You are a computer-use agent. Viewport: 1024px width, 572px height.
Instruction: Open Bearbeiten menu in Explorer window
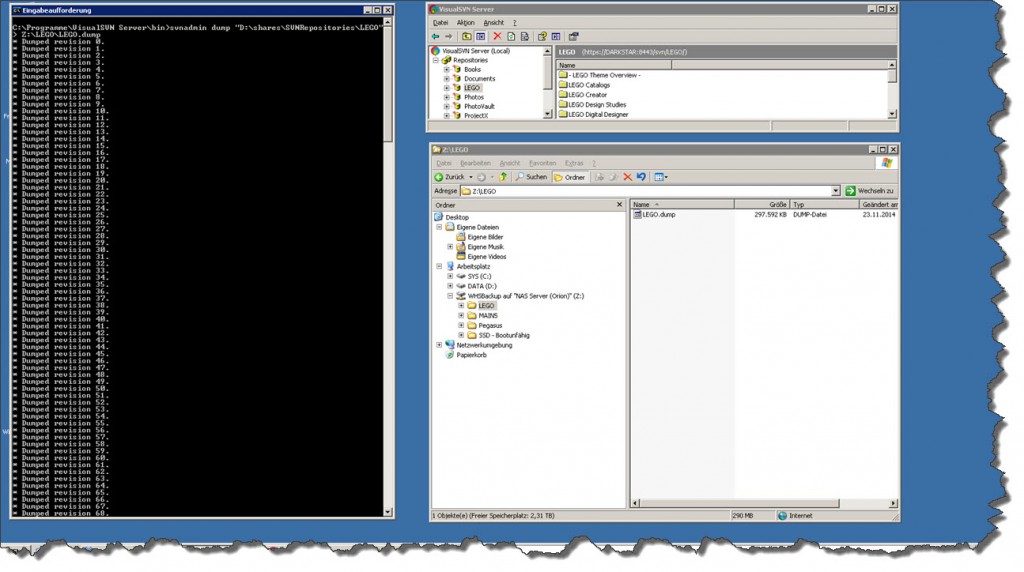click(475, 163)
